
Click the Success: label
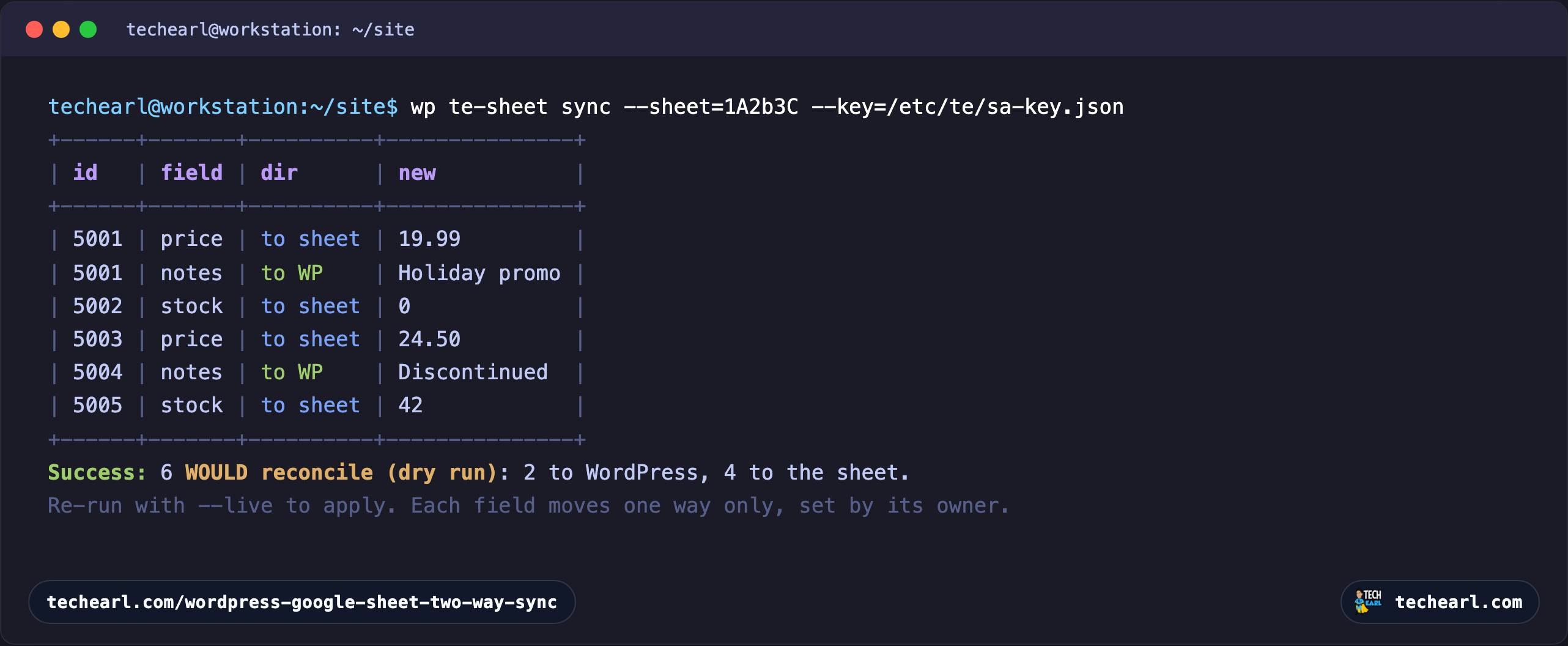(98, 472)
